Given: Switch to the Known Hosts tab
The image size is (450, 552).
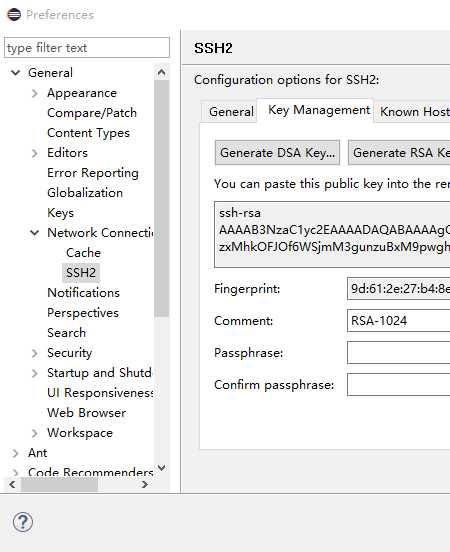Looking at the screenshot, I should pos(413,112).
